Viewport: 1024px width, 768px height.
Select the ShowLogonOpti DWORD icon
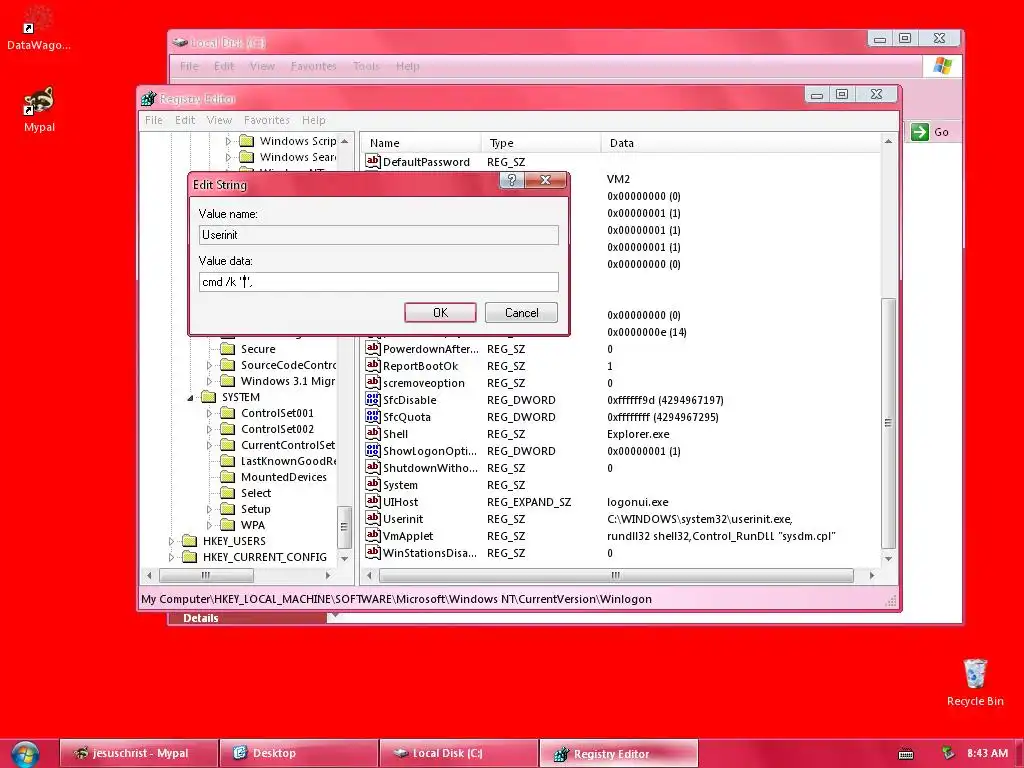pos(373,450)
